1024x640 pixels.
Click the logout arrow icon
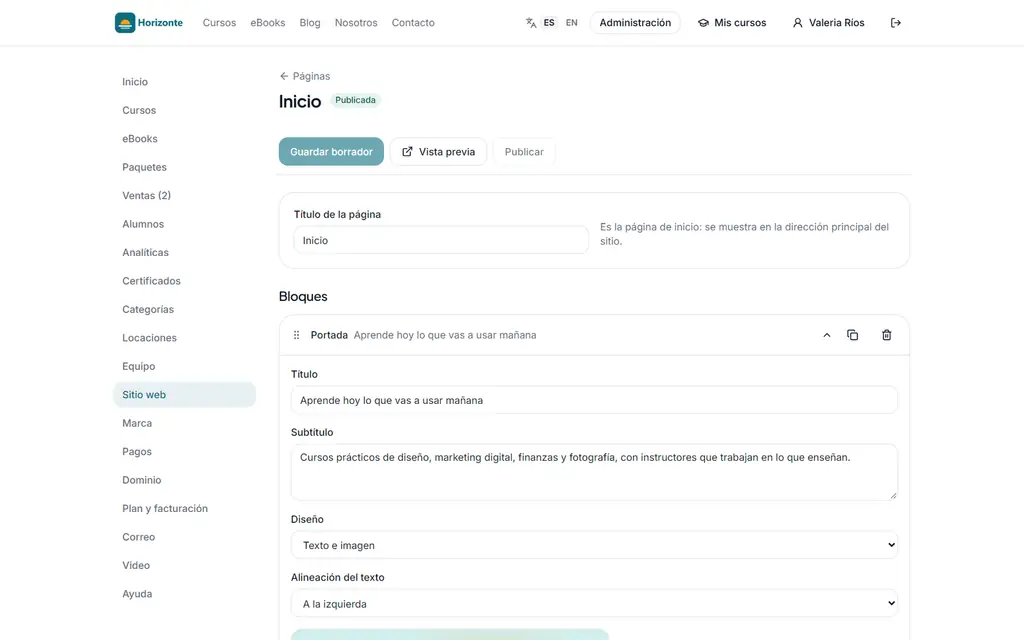pyautogui.click(x=895, y=23)
